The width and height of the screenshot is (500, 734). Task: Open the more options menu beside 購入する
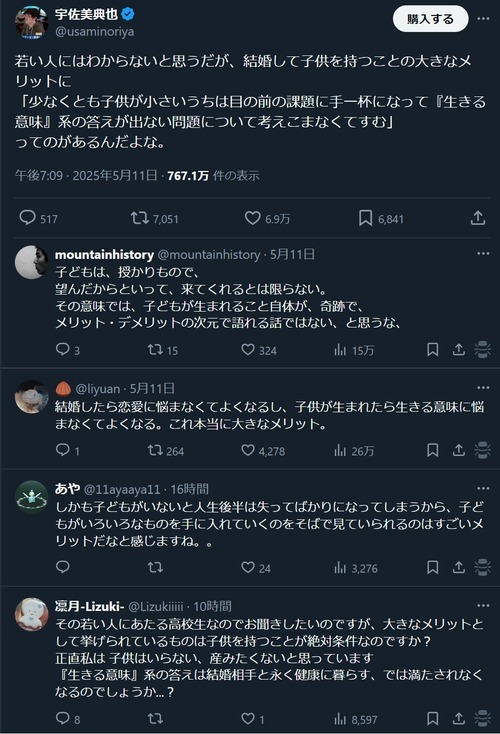tap(483, 19)
